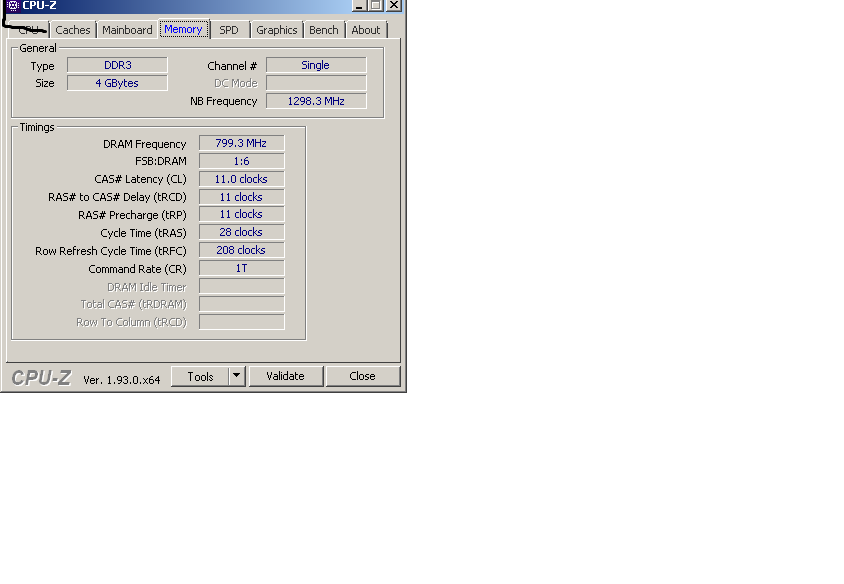Select the Memory tab
Viewport: 844px width, 584px height.
click(183, 29)
